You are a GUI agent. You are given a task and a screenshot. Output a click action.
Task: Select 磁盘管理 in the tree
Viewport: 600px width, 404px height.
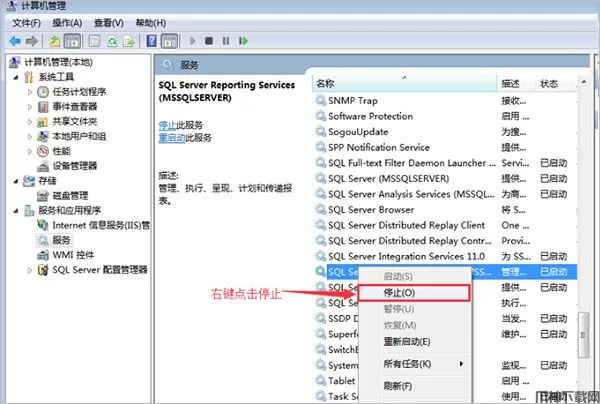[x=70, y=196]
